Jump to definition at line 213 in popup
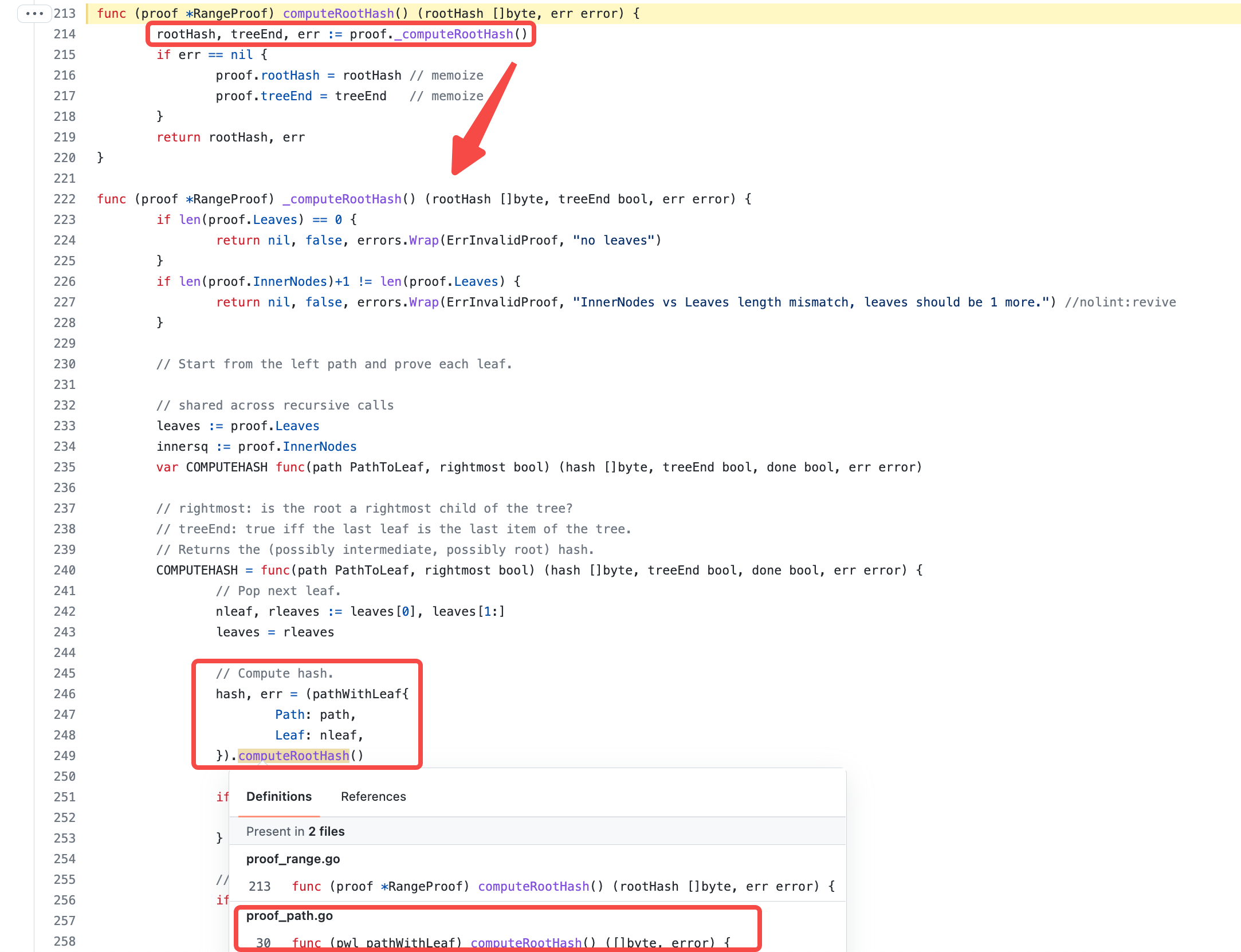1241x952 pixels. (533, 886)
